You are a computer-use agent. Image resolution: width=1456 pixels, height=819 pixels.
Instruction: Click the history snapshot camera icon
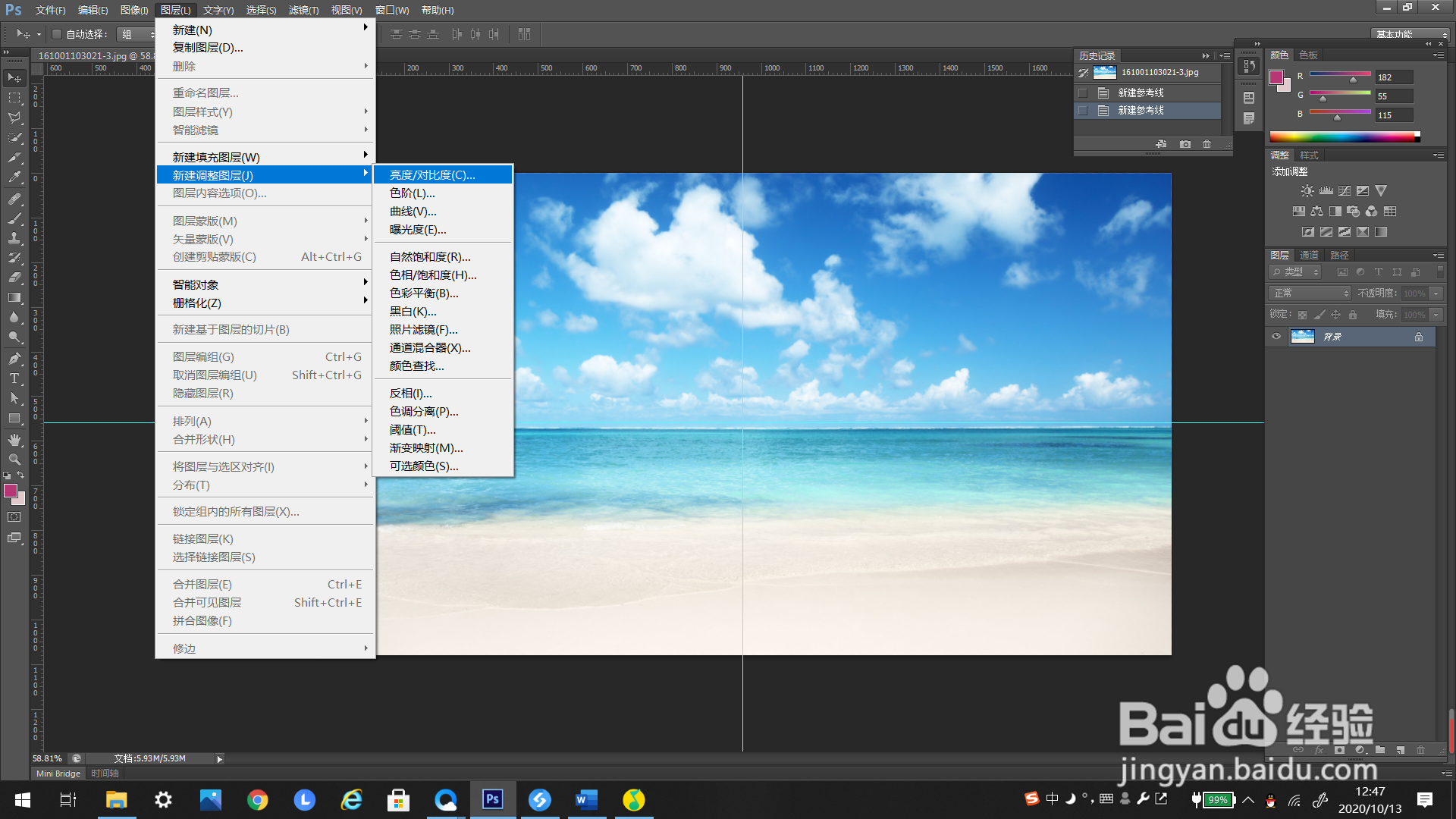(x=1185, y=144)
